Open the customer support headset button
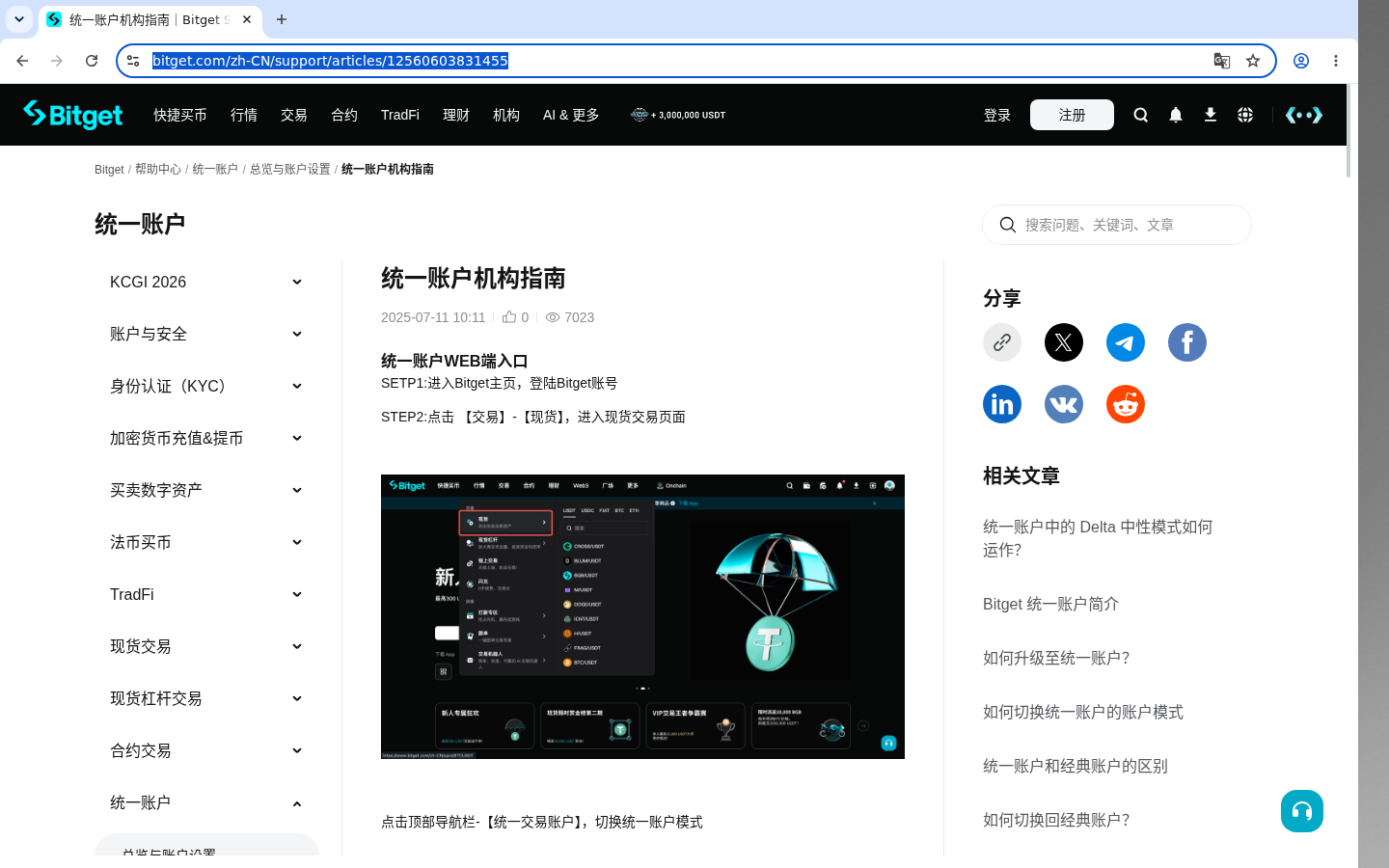Image resolution: width=1389 pixels, height=868 pixels. 1302,811
